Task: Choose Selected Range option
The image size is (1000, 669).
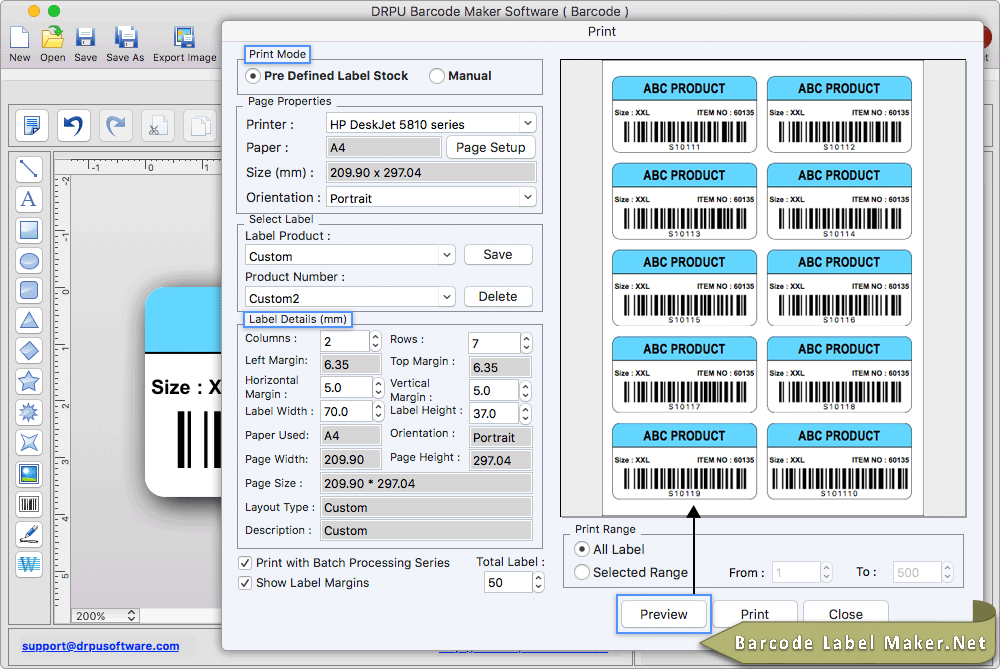Action: point(582,572)
